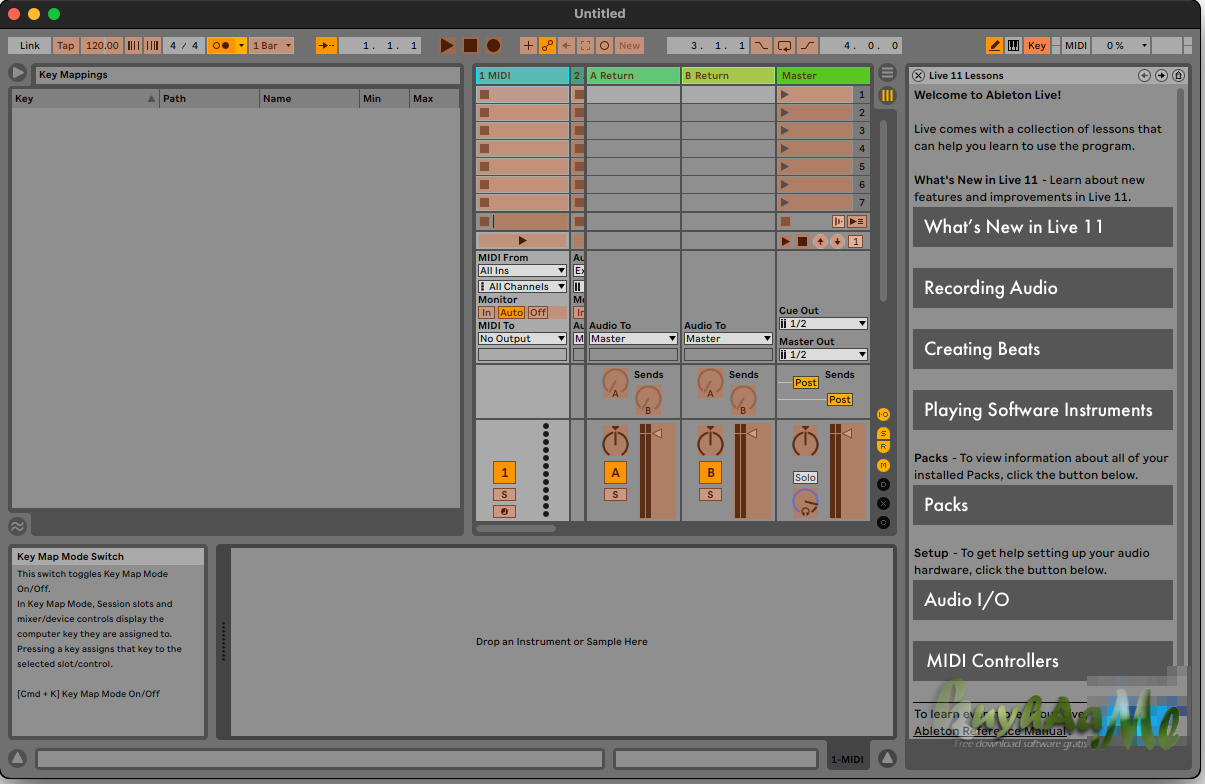This screenshot has width=1205, height=784.
Task: Open the 1 Bar quantization menu
Action: [x=272, y=45]
